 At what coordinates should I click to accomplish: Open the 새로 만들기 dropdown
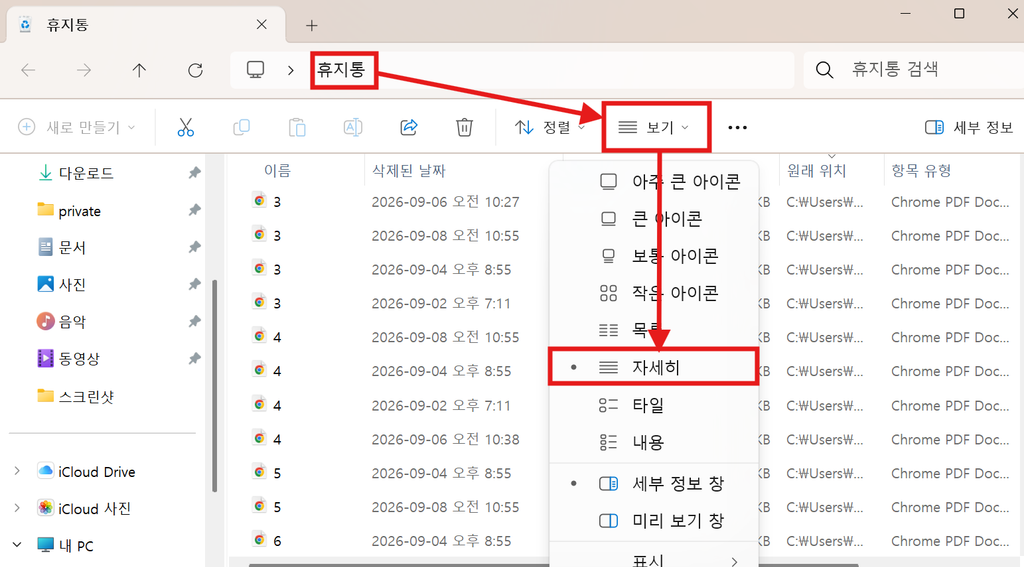pos(76,127)
